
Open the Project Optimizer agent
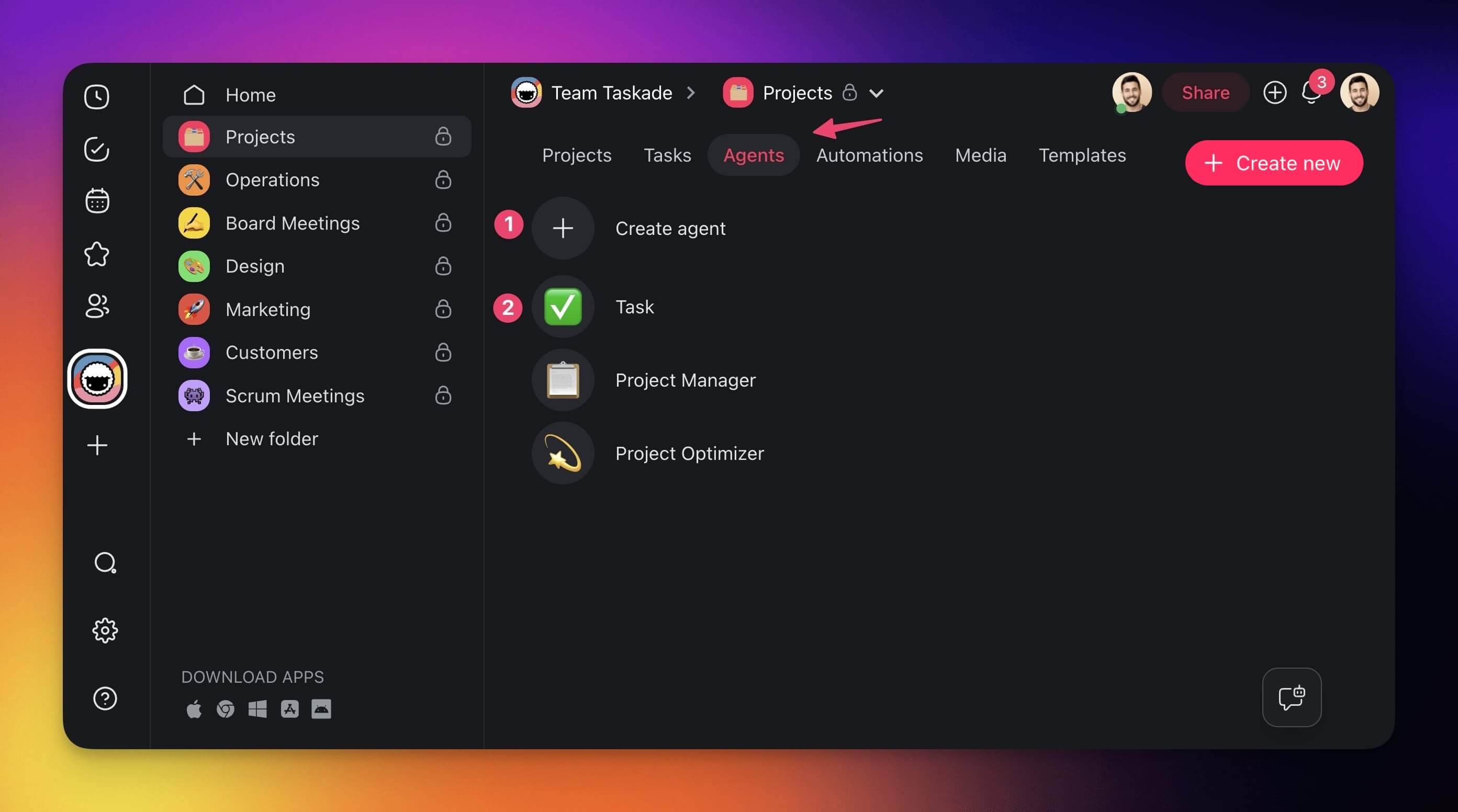[689, 453]
